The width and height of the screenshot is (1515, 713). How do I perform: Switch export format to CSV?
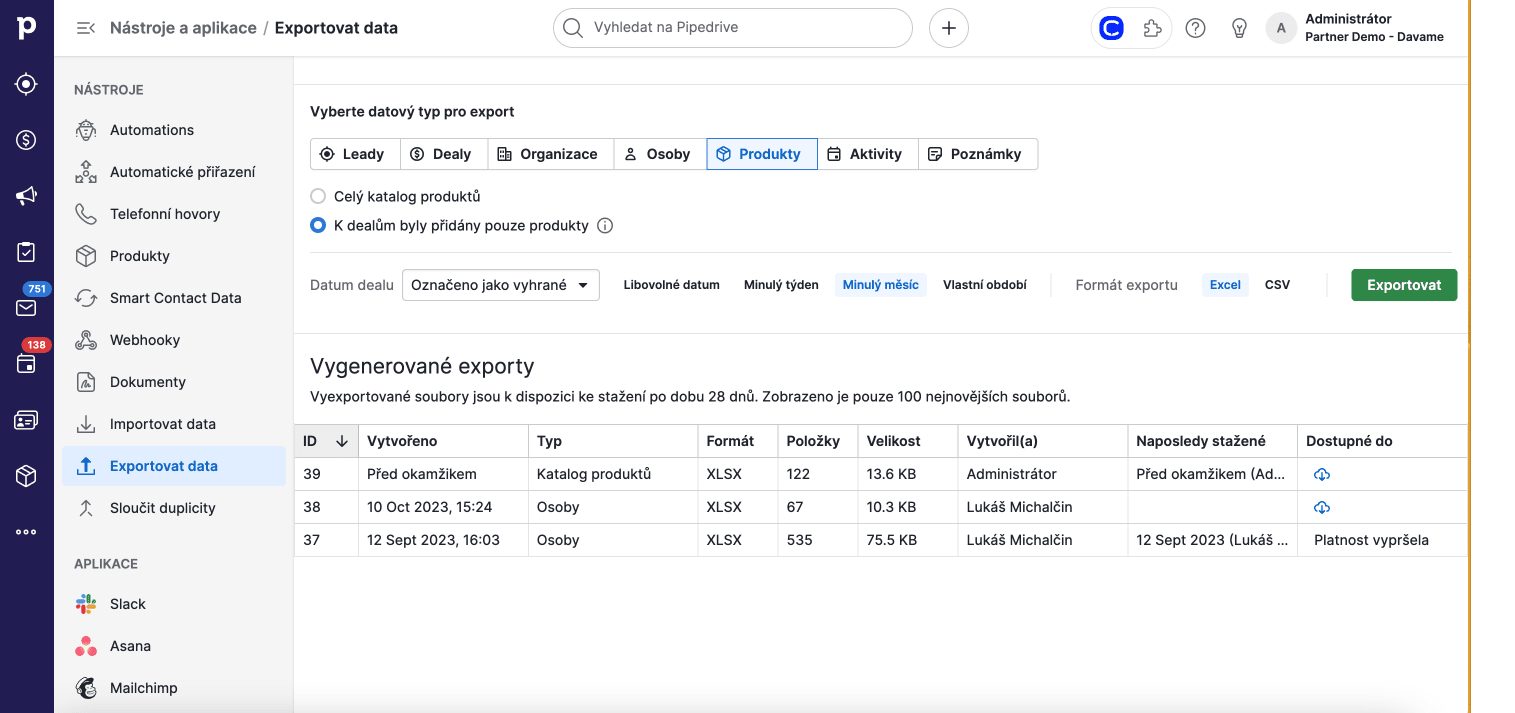pos(1277,285)
